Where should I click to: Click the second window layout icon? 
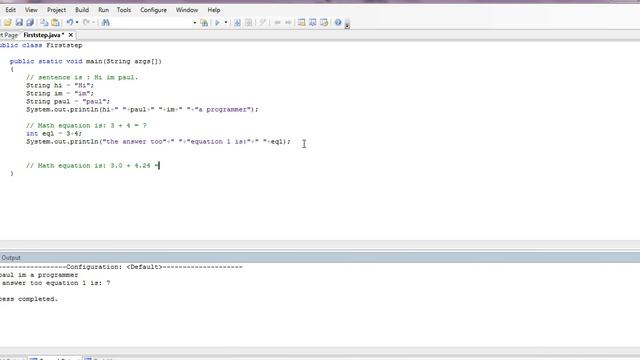coord(313,22)
